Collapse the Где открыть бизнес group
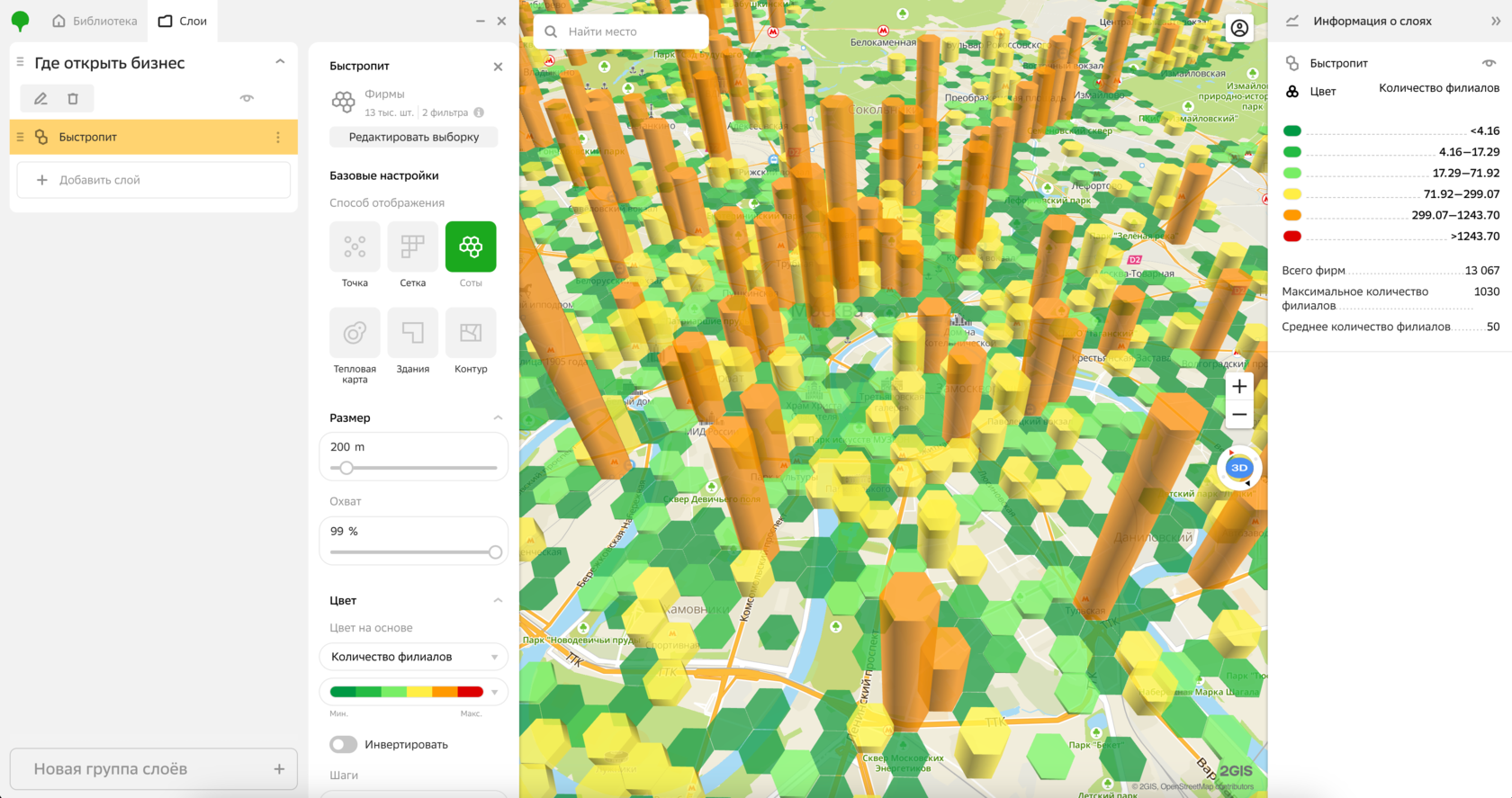The image size is (1512, 798). (280, 62)
